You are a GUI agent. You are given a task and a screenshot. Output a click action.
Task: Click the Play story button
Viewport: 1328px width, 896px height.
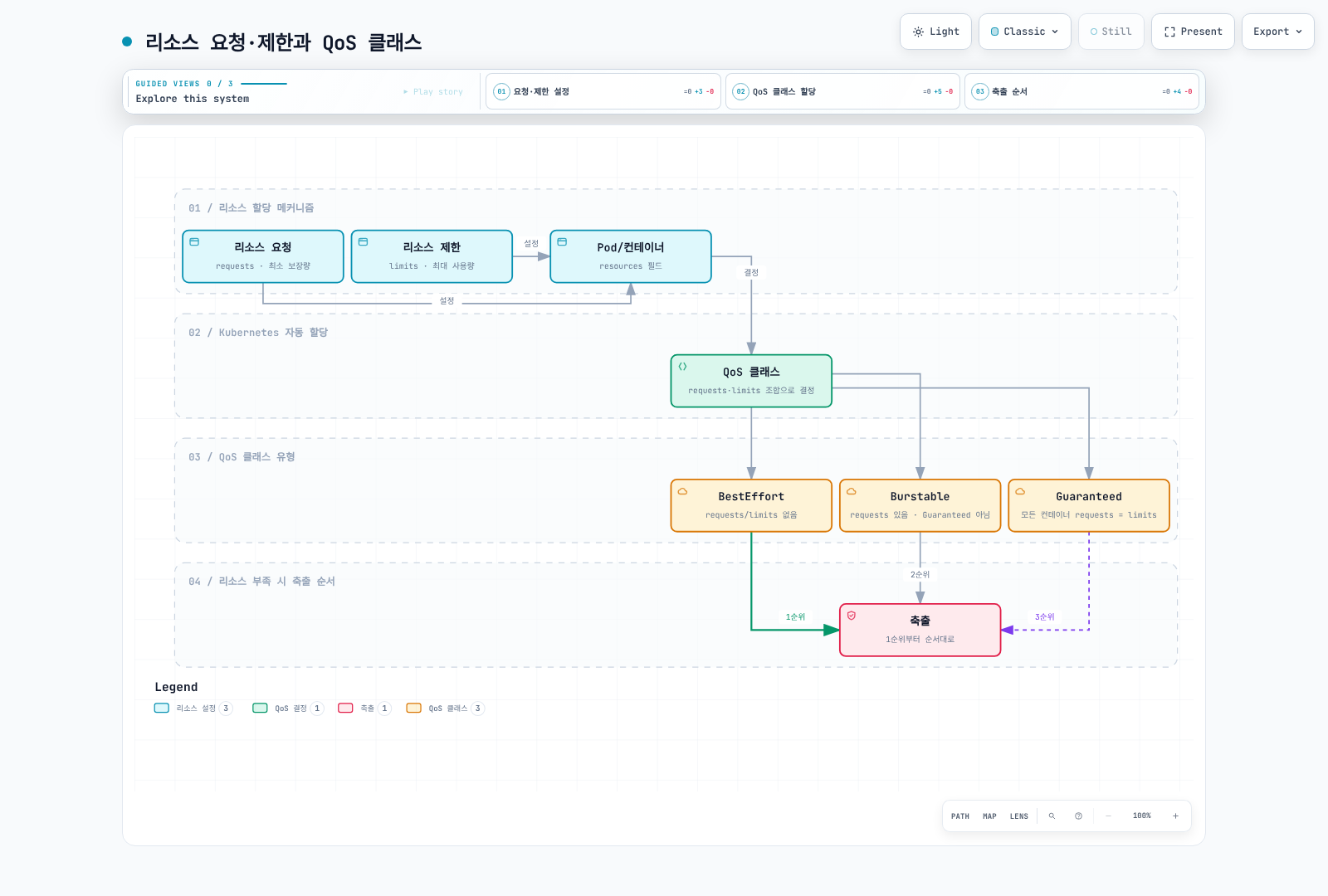433,92
